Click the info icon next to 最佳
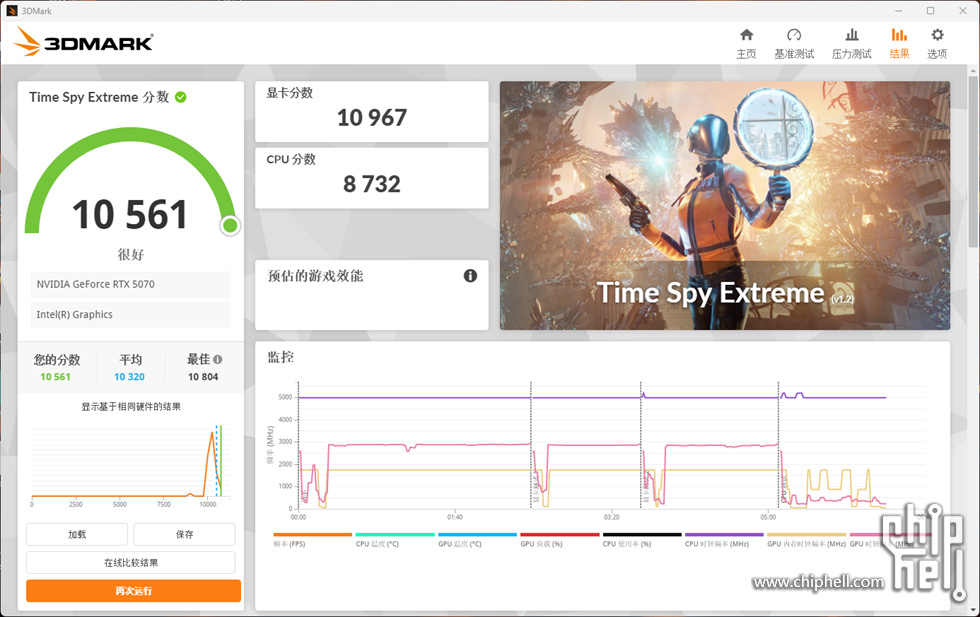The height and width of the screenshot is (617, 980). (218, 359)
